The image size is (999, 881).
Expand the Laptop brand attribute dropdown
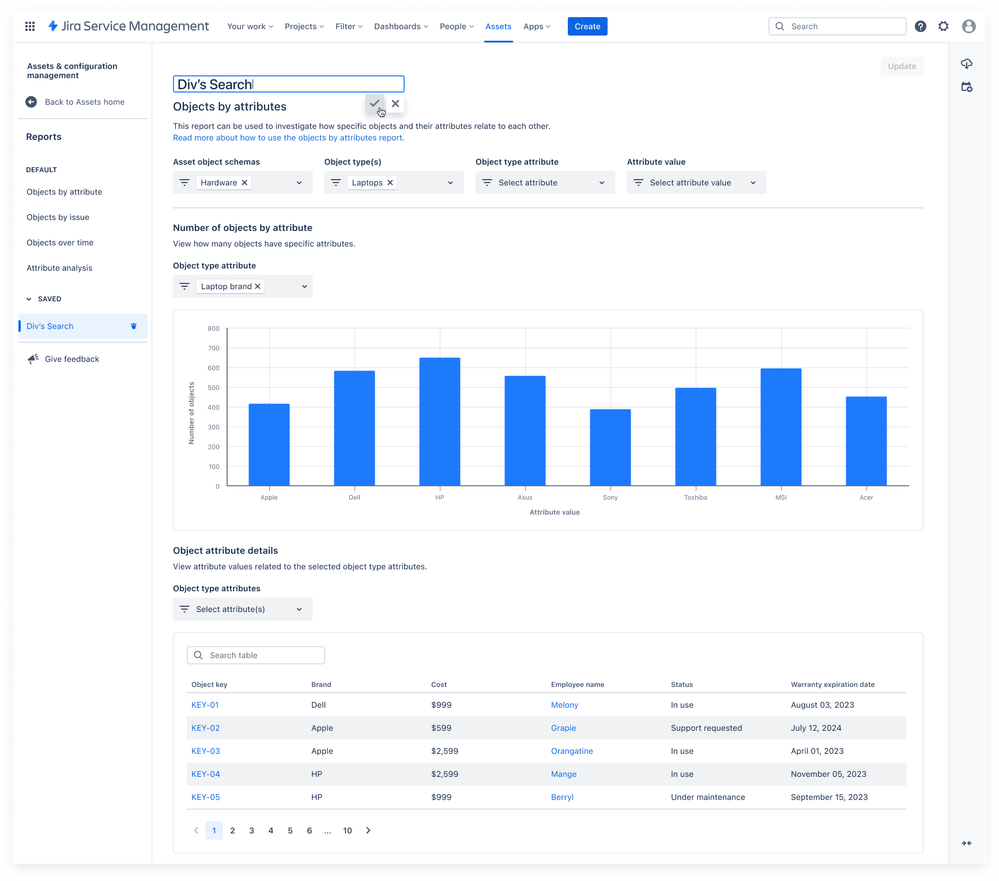tap(305, 287)
